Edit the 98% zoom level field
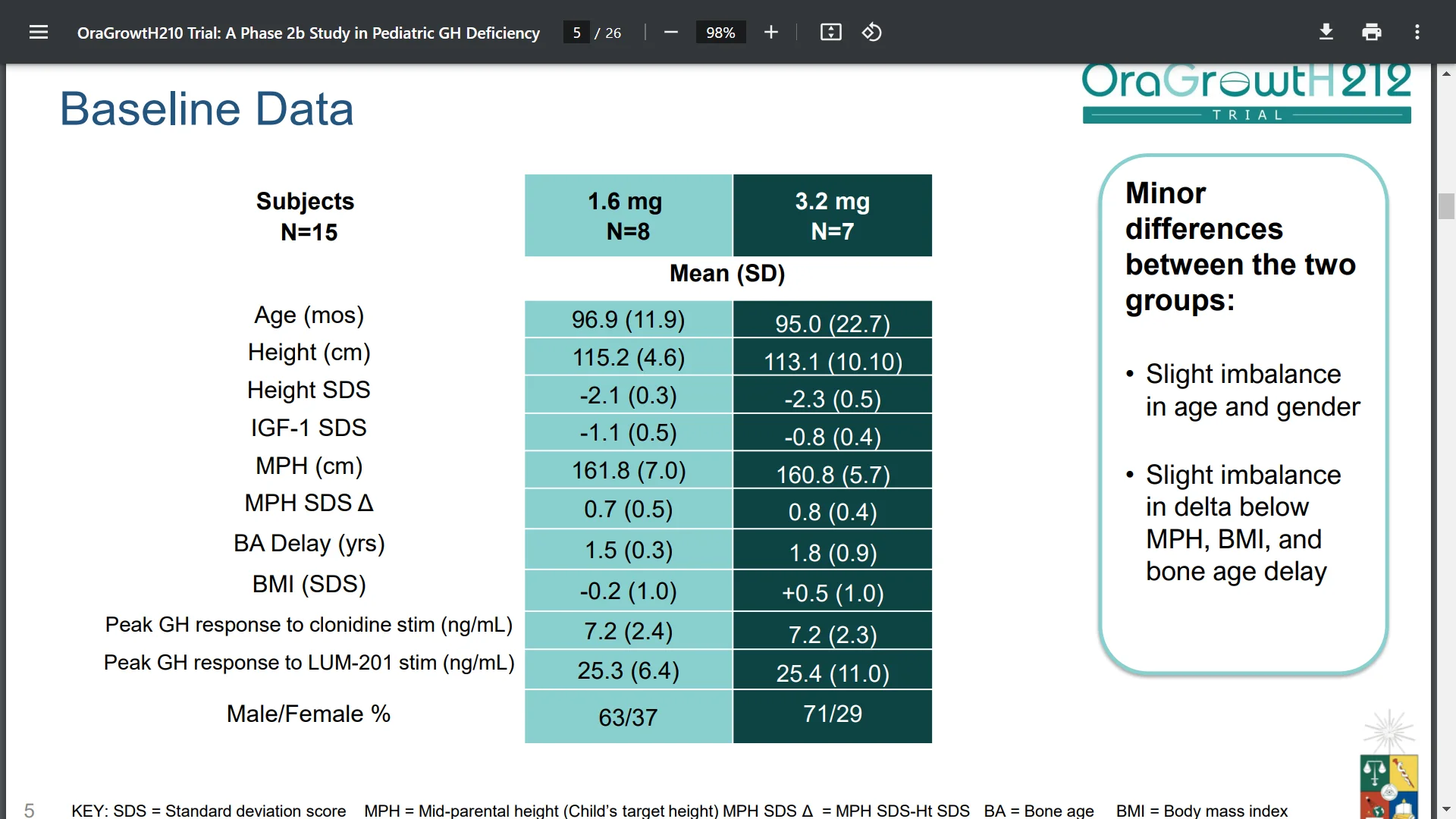Viewport: 1456px width, 819px height. (x=720, y=33)
